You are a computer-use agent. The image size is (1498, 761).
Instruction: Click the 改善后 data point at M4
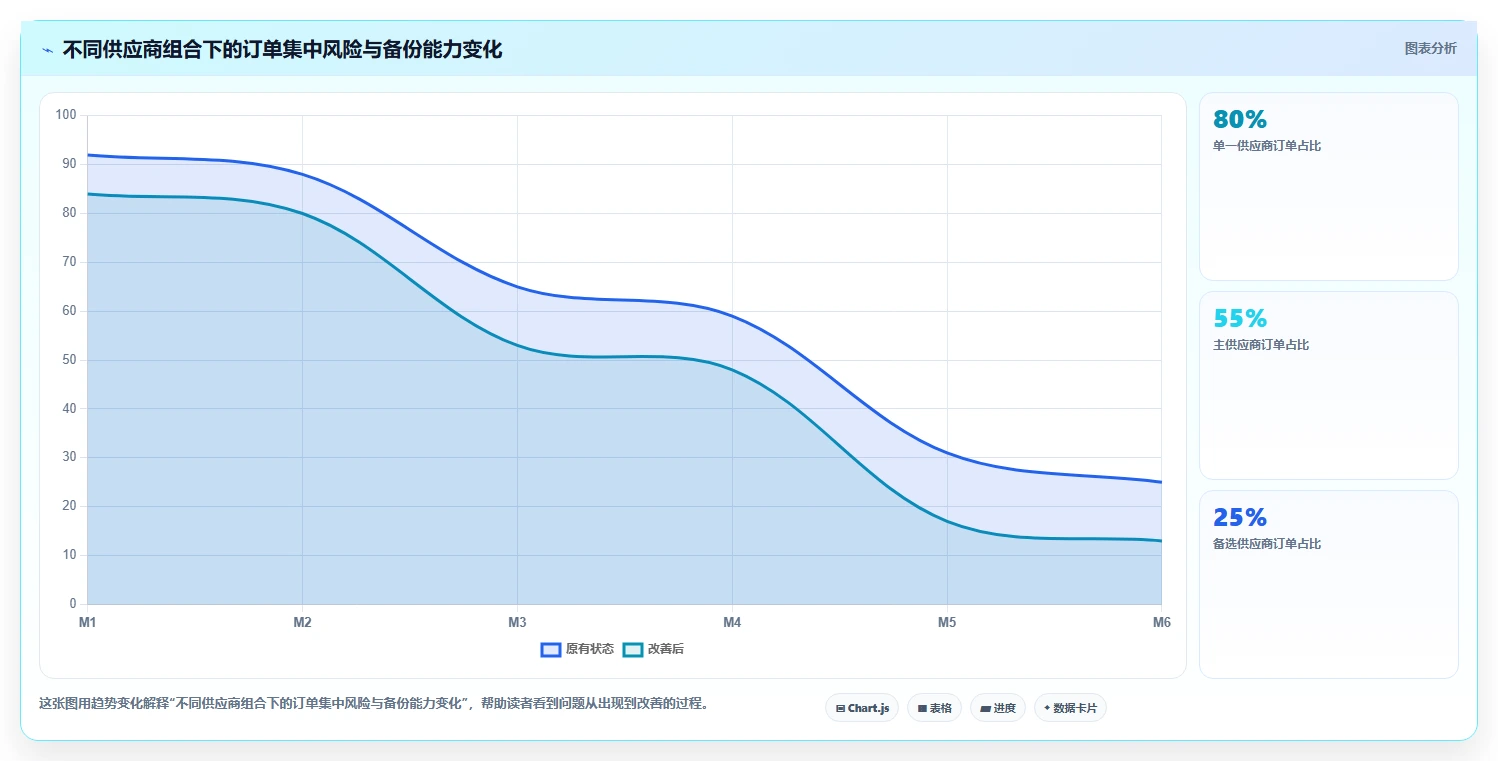click(x=732, y=369)
